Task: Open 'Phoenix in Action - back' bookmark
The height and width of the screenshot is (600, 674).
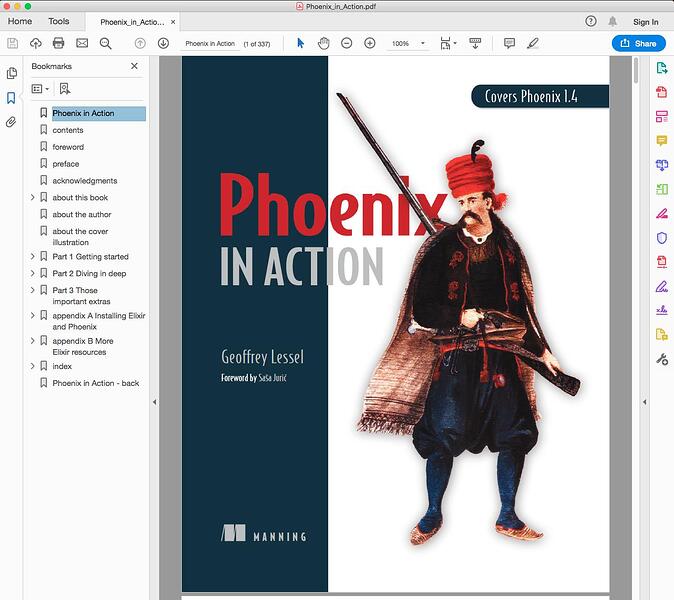Action: coord(95,383)
